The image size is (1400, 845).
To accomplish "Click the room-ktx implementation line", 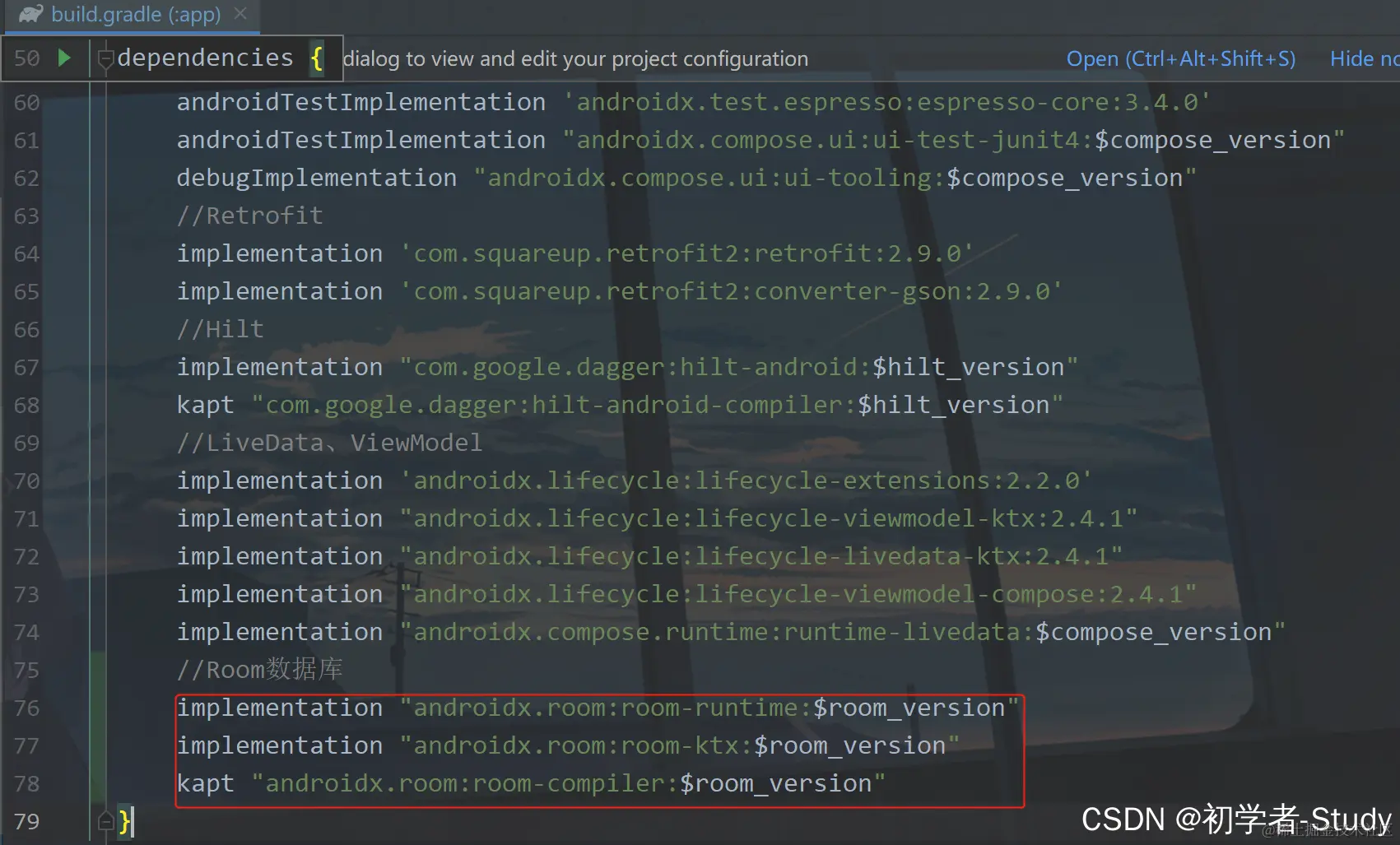I will 568,745.
